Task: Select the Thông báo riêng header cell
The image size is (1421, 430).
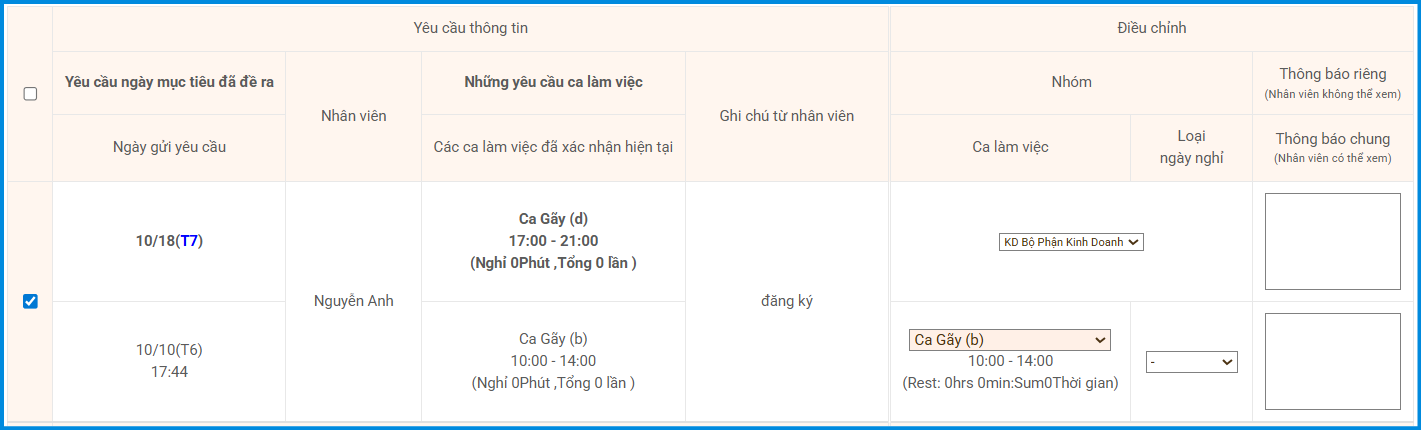Action: coord(1332,82)
